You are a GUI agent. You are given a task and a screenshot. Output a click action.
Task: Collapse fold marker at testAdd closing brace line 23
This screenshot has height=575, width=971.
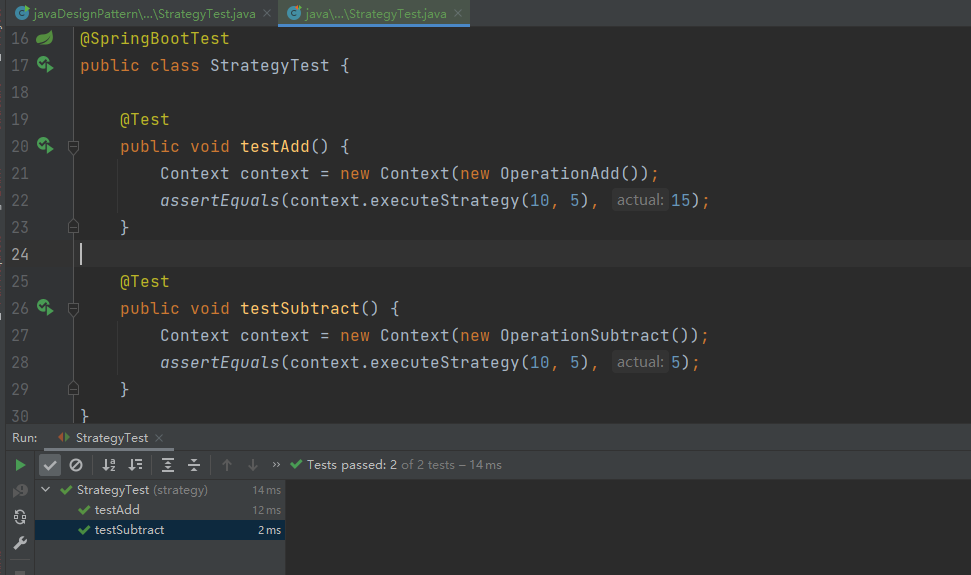[x=73, y=227]
